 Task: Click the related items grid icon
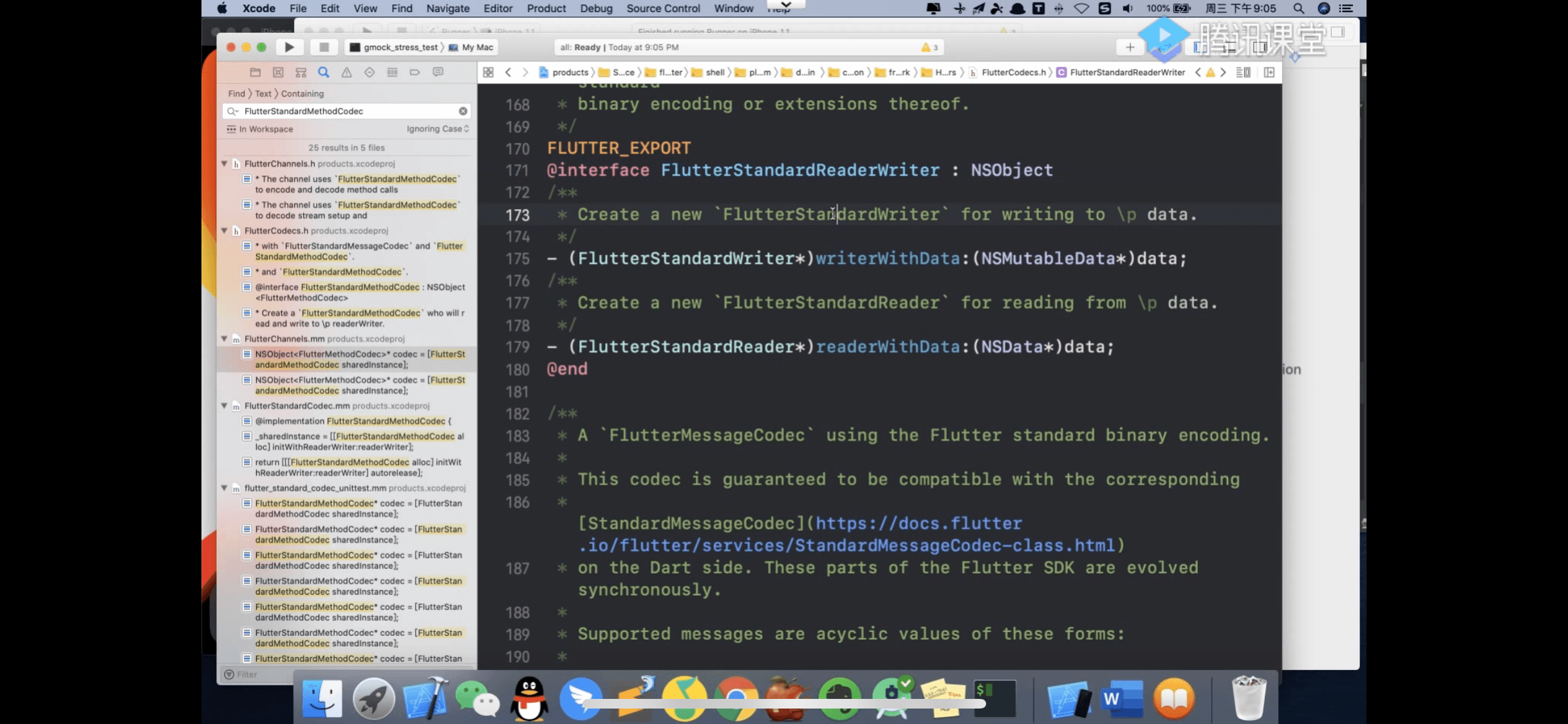(489, 72)
